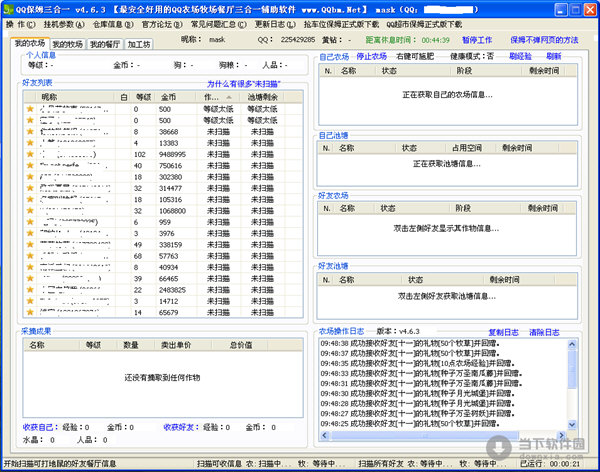Open the 保姆不弹网页的方法 link
600x472 pixels.
544,40
